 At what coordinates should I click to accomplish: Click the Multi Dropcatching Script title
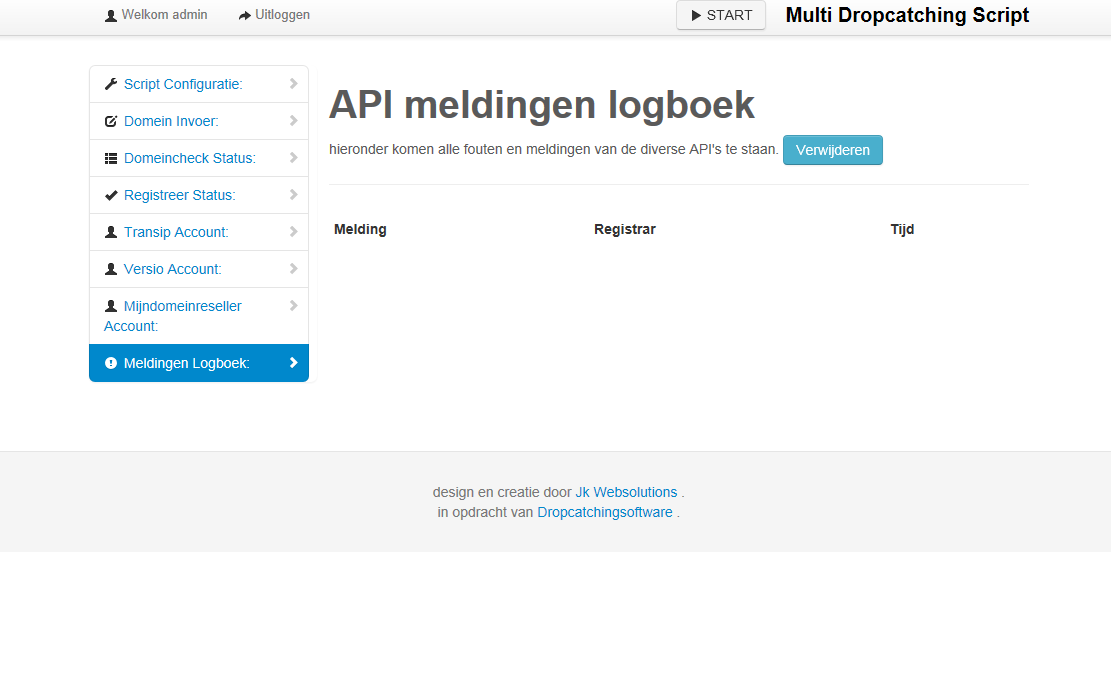907,15
